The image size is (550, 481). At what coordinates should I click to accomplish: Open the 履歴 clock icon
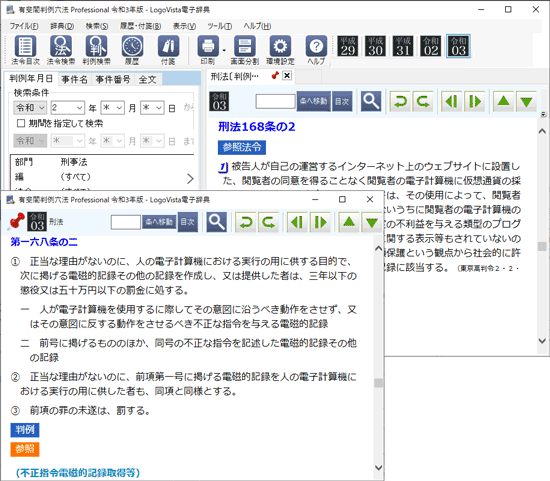coord(132,47)
